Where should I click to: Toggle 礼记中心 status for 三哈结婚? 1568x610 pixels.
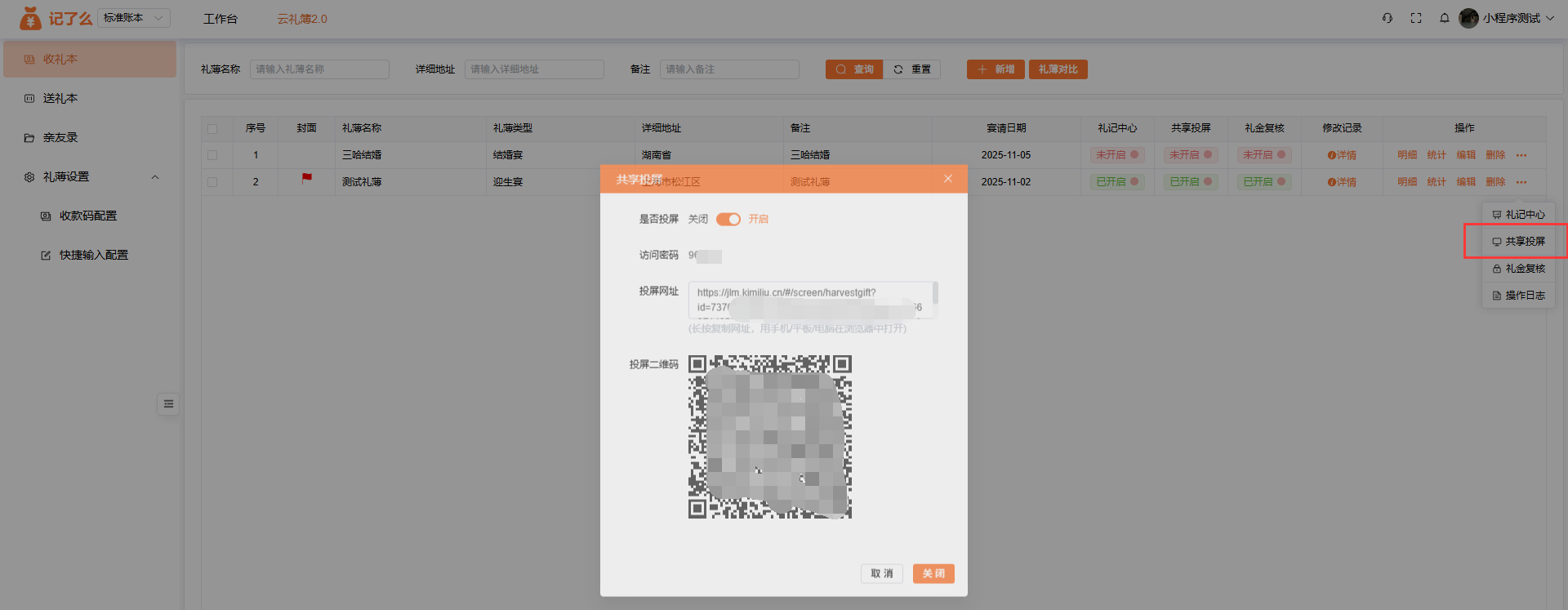coord(1117,155)
